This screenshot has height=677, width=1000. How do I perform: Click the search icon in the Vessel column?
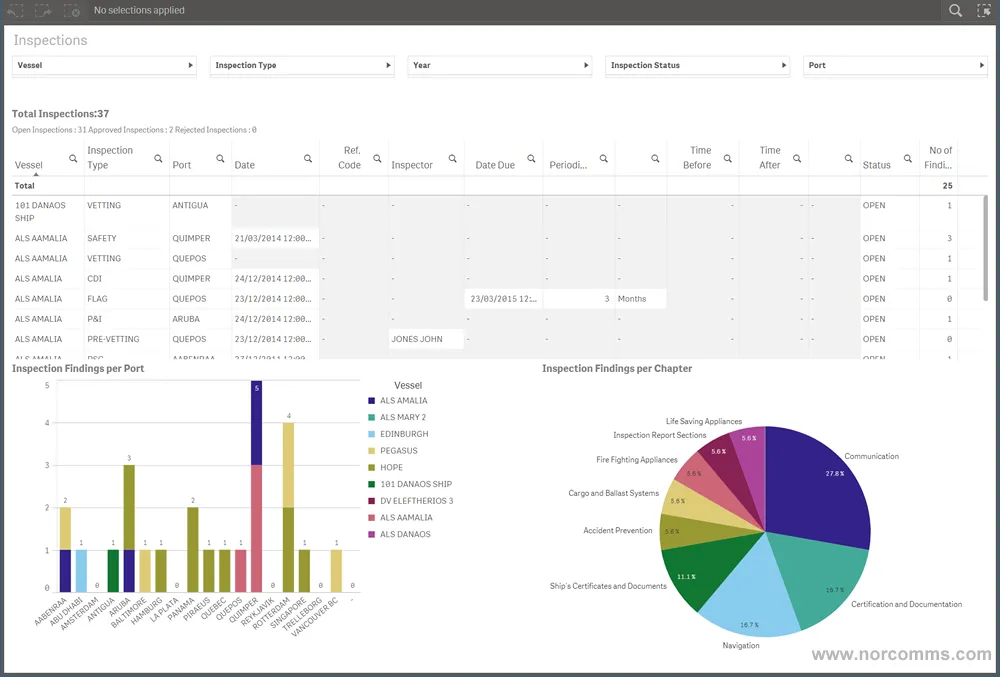(71, 158)
